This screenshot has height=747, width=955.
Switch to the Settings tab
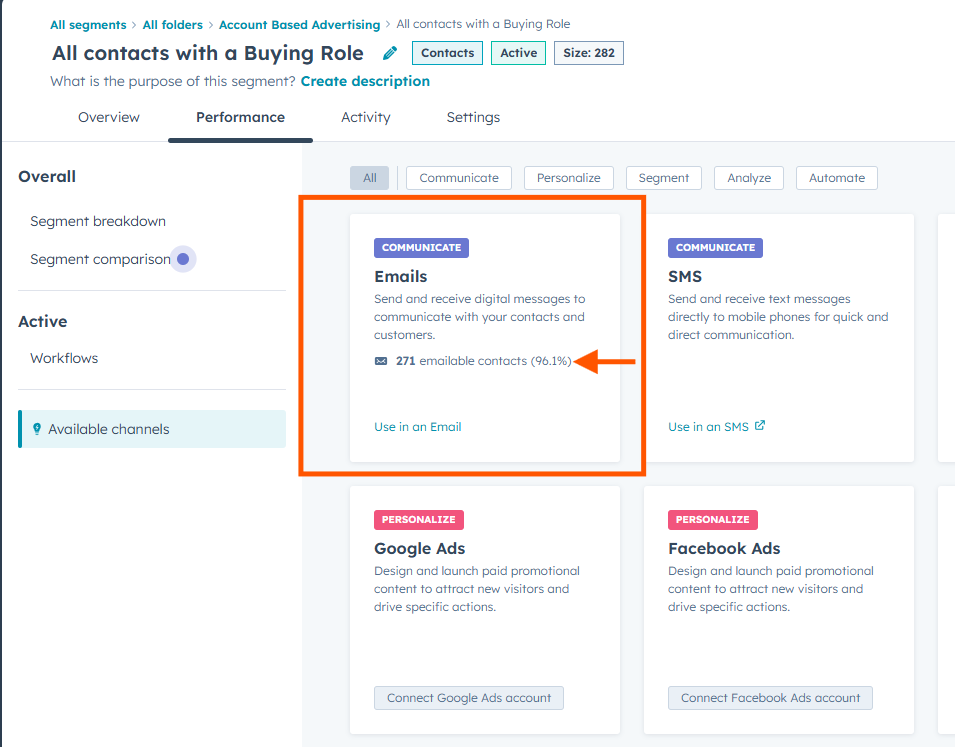tap(472, 117)
